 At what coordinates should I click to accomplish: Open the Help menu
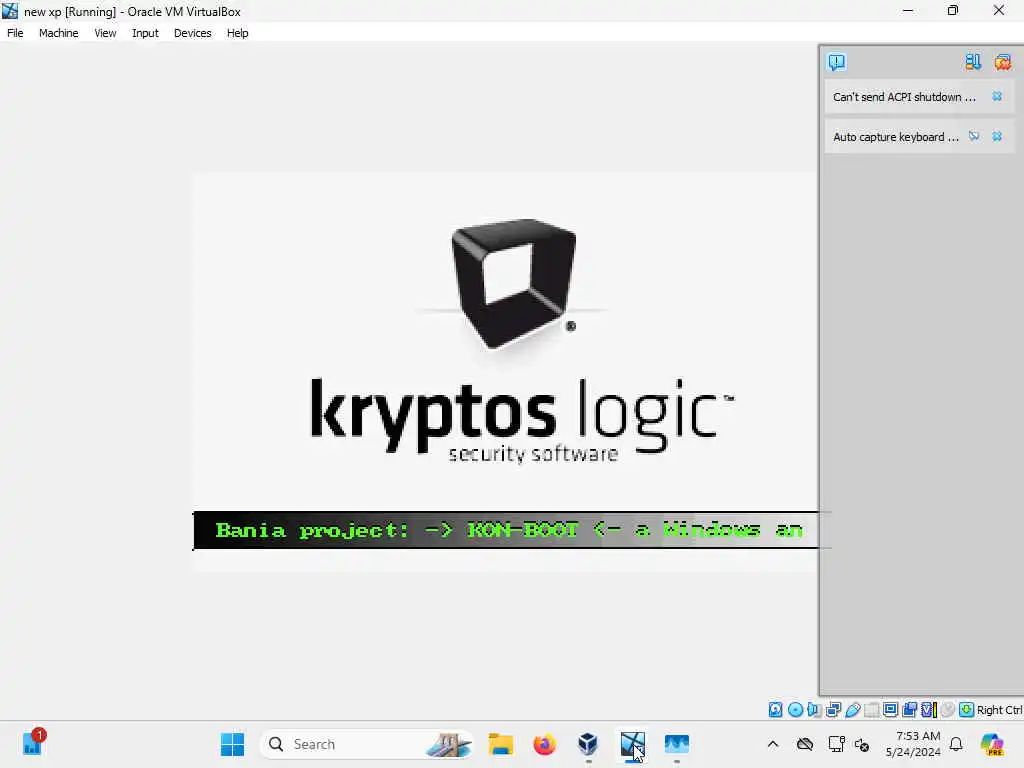[x=238, y=33]
